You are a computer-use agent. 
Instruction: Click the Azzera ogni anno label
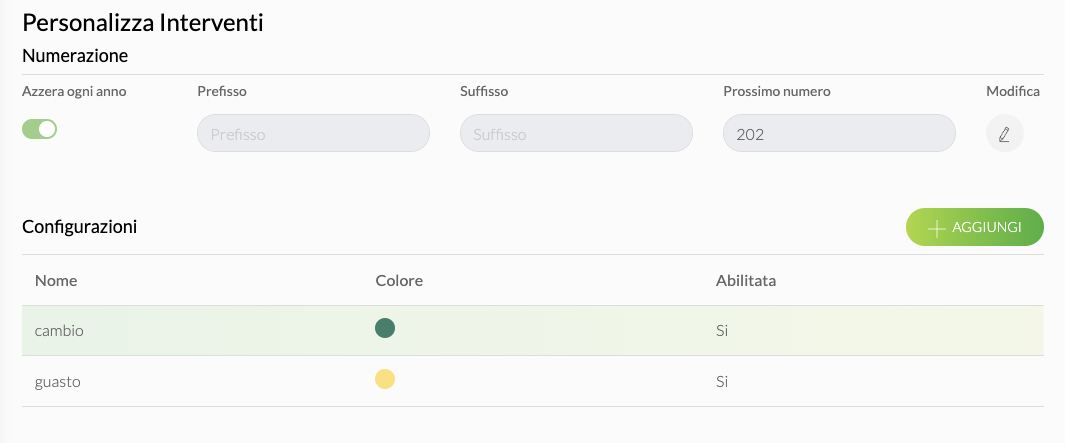pyautogui.click(x=74, y=91)
